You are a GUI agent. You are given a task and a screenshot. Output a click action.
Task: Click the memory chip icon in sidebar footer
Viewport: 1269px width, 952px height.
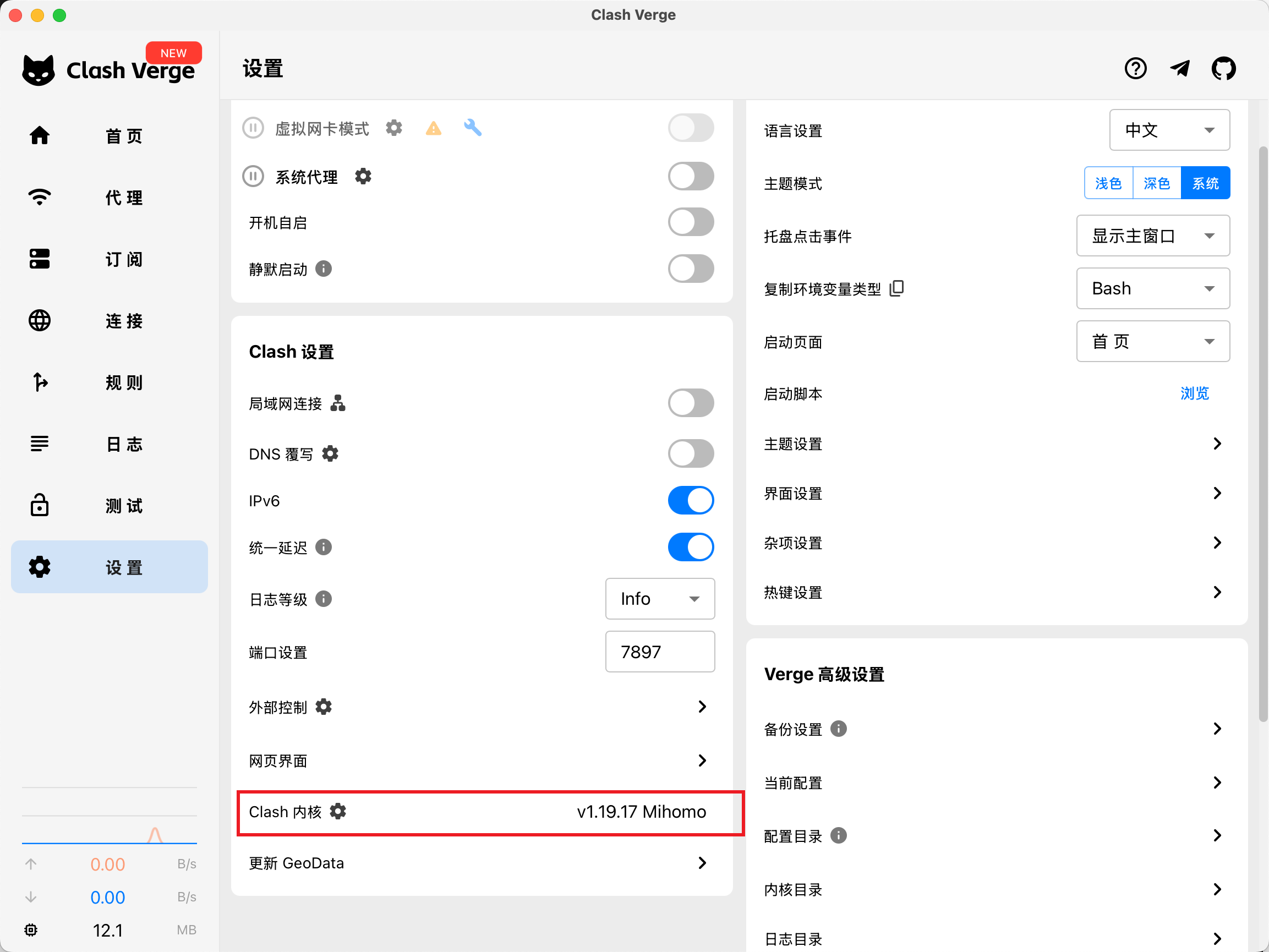point(31,929)
